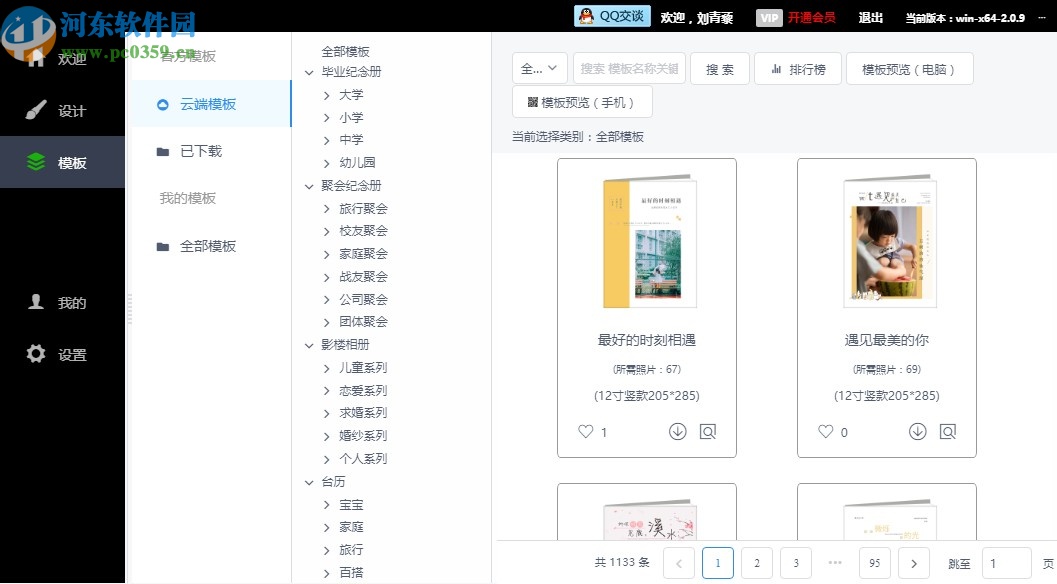Toggle the heart favorite on 遇见最美的你
The image size is (1057, 584).
tap(826, 431)
